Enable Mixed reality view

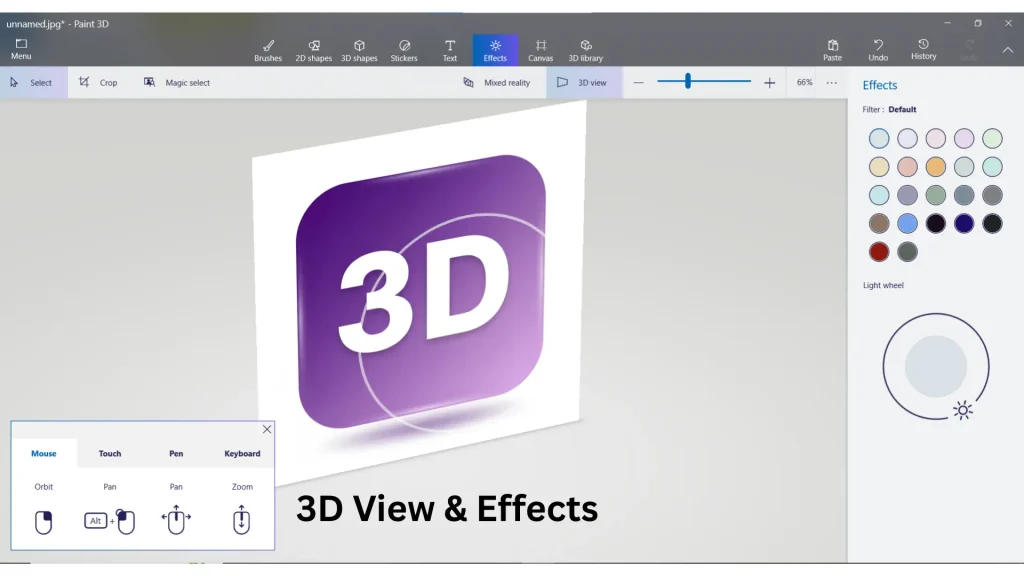498,82
